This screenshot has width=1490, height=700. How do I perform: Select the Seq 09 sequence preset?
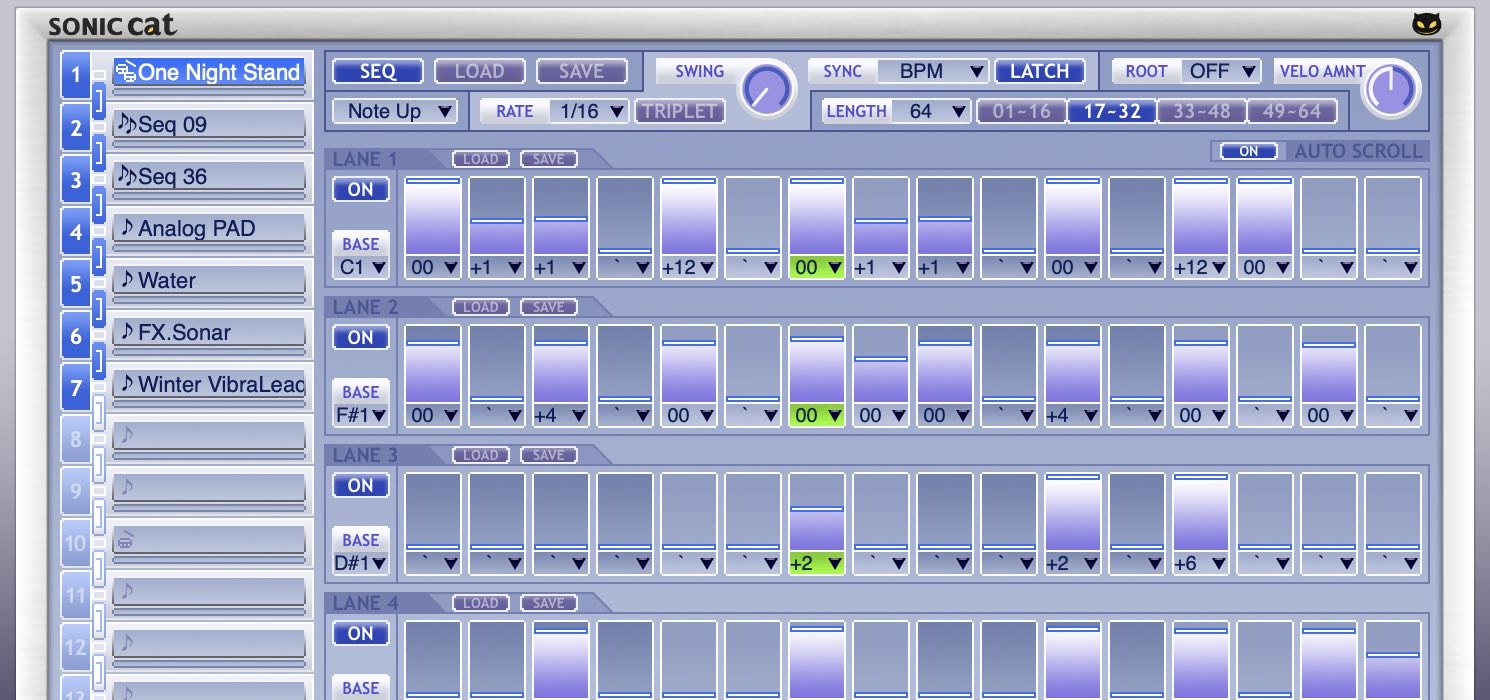pyautogui.click(x=209, y=125)
